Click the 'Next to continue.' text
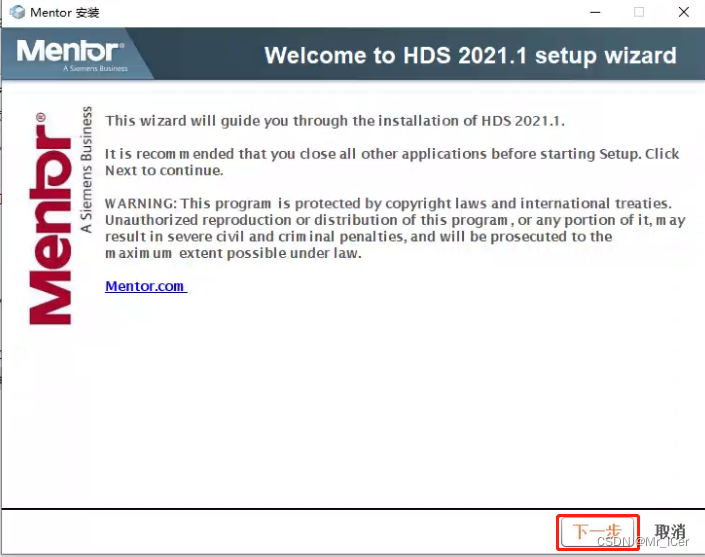 [164, 170]
